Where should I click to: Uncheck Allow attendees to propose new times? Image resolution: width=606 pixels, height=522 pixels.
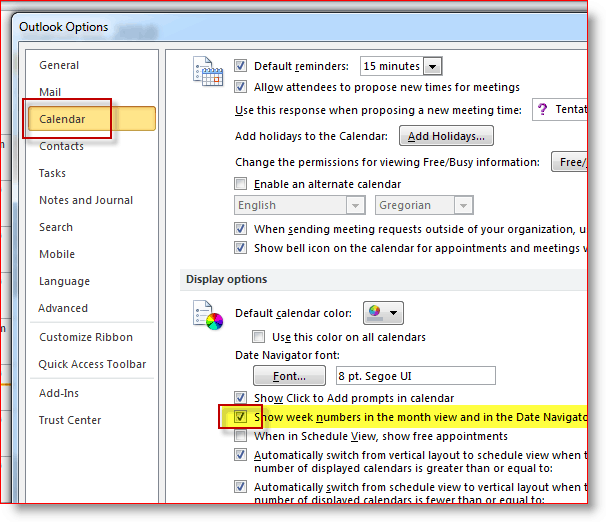(x=240, y=87)
